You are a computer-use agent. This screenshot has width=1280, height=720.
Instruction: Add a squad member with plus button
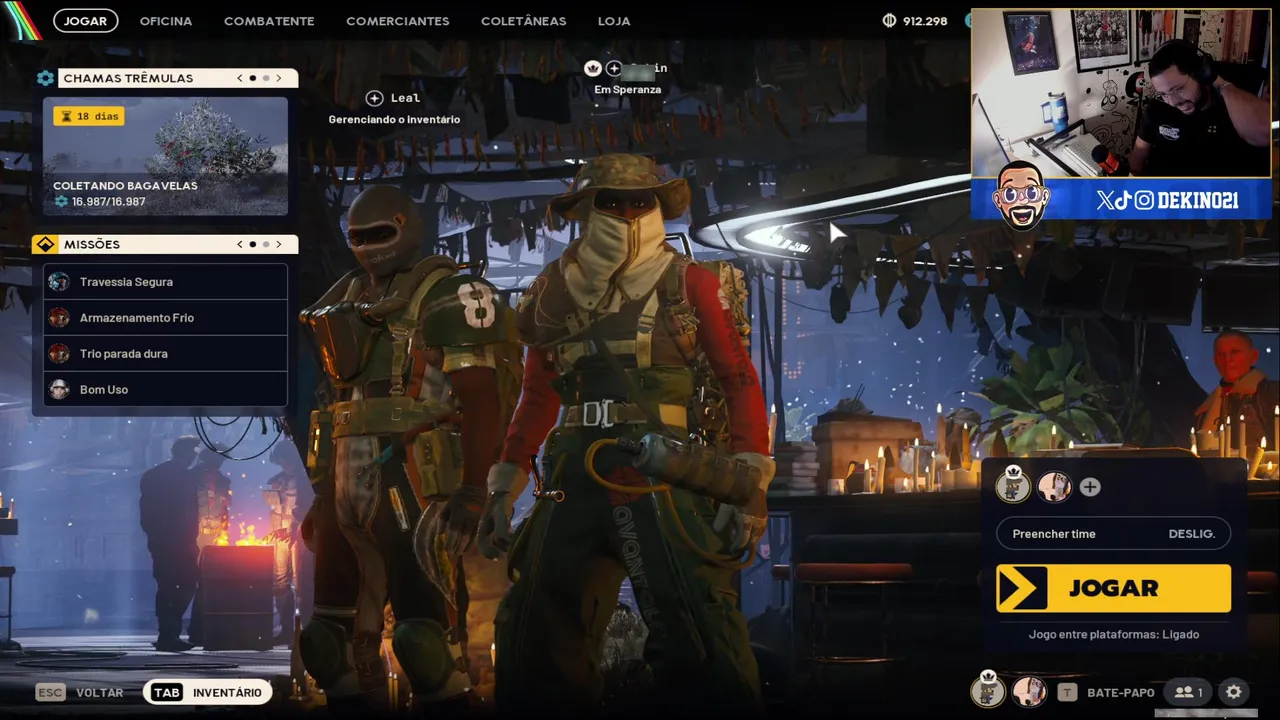(x=1090, y=487)
